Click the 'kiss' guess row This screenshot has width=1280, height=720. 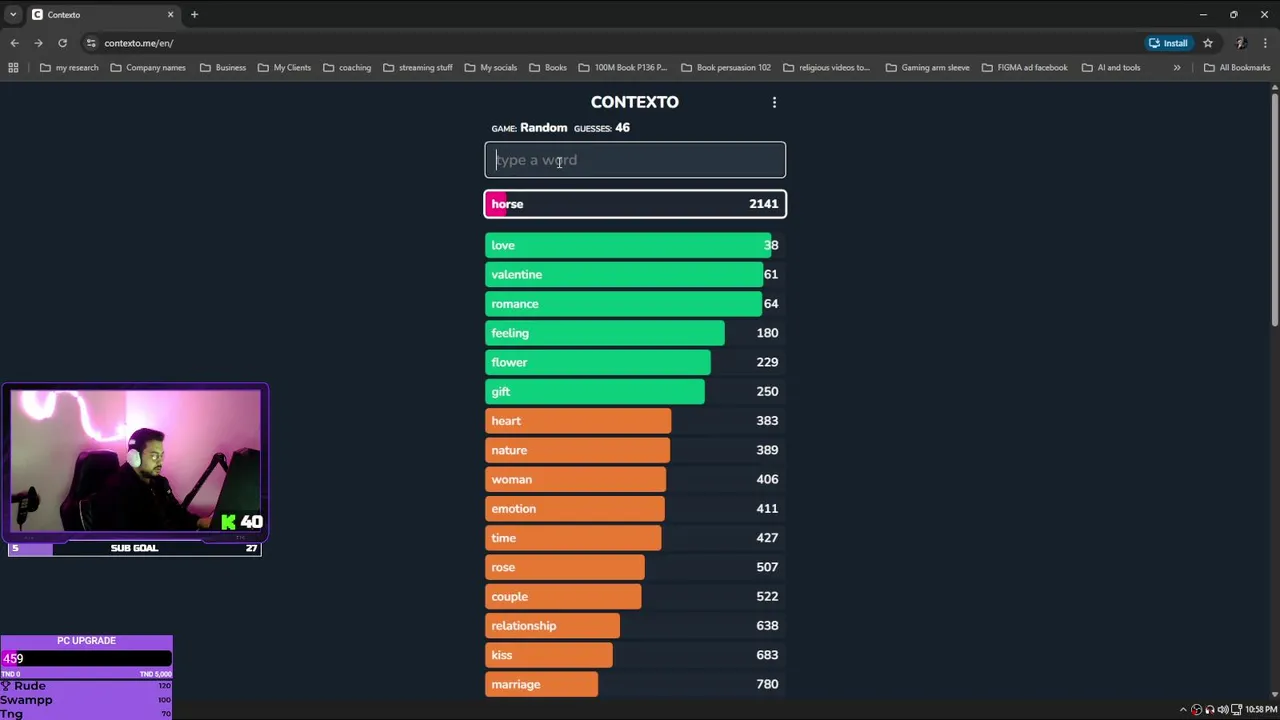[x=635, y=655]
